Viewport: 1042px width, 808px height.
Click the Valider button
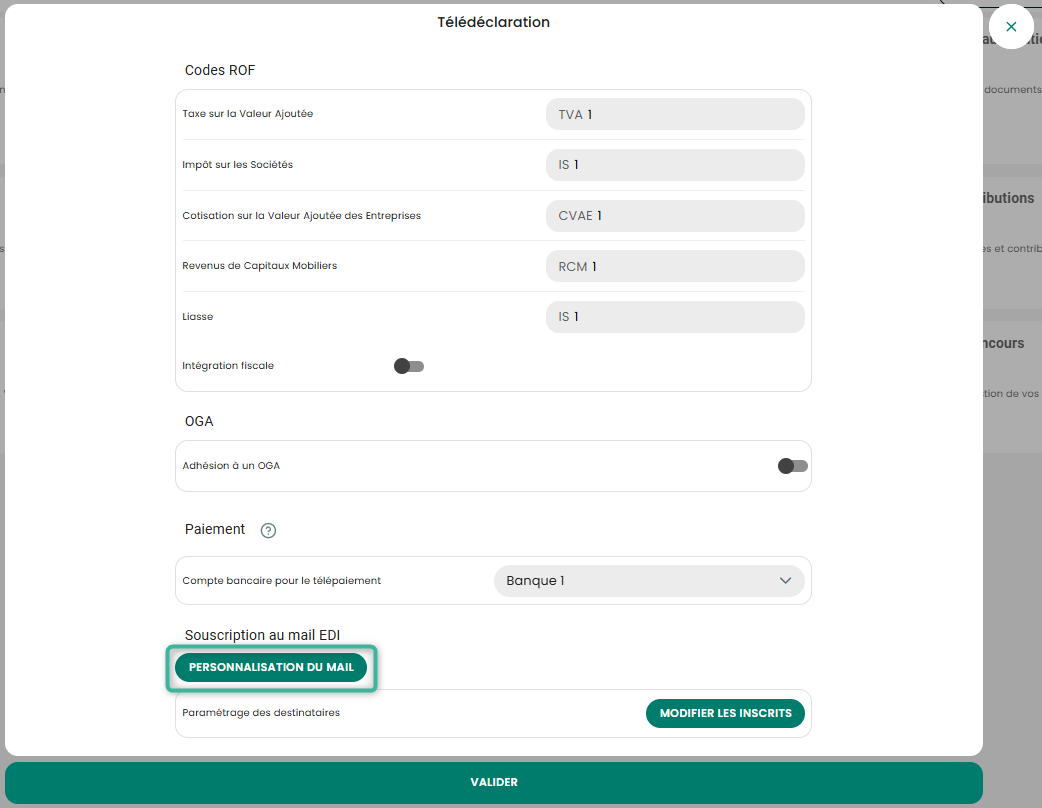(x=494, y=782)
